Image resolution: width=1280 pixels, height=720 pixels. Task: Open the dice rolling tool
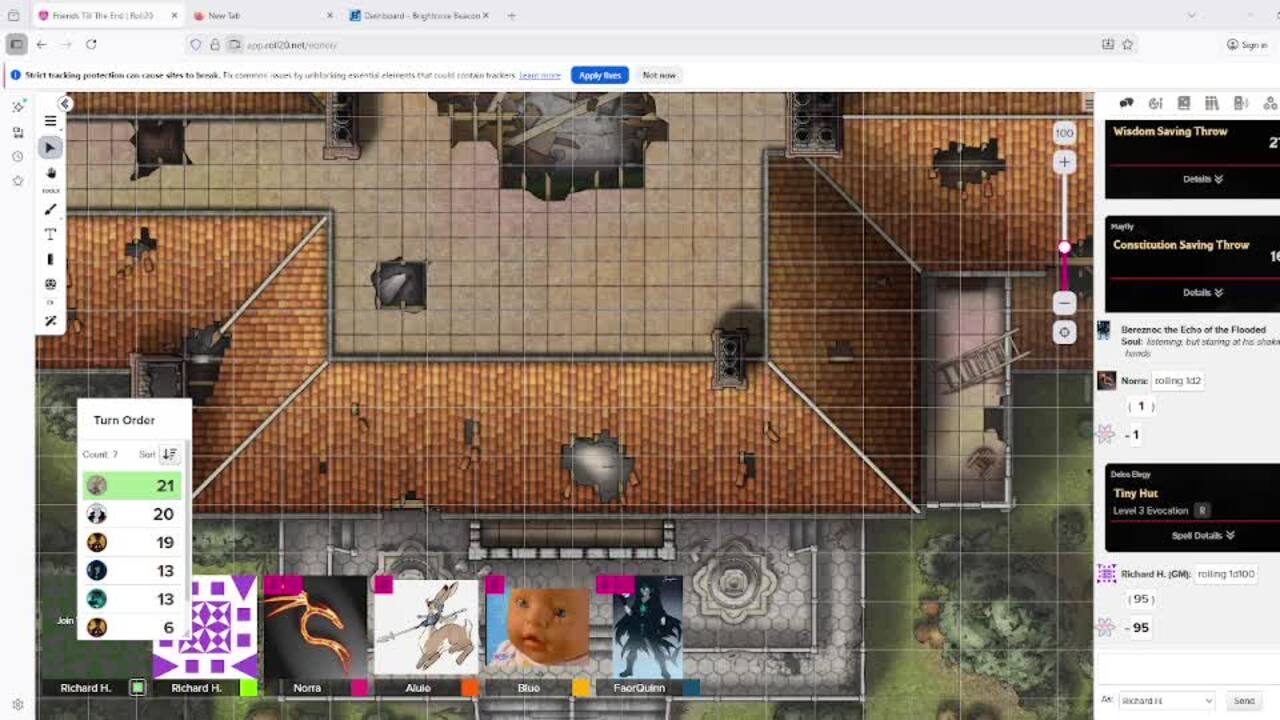50,285
